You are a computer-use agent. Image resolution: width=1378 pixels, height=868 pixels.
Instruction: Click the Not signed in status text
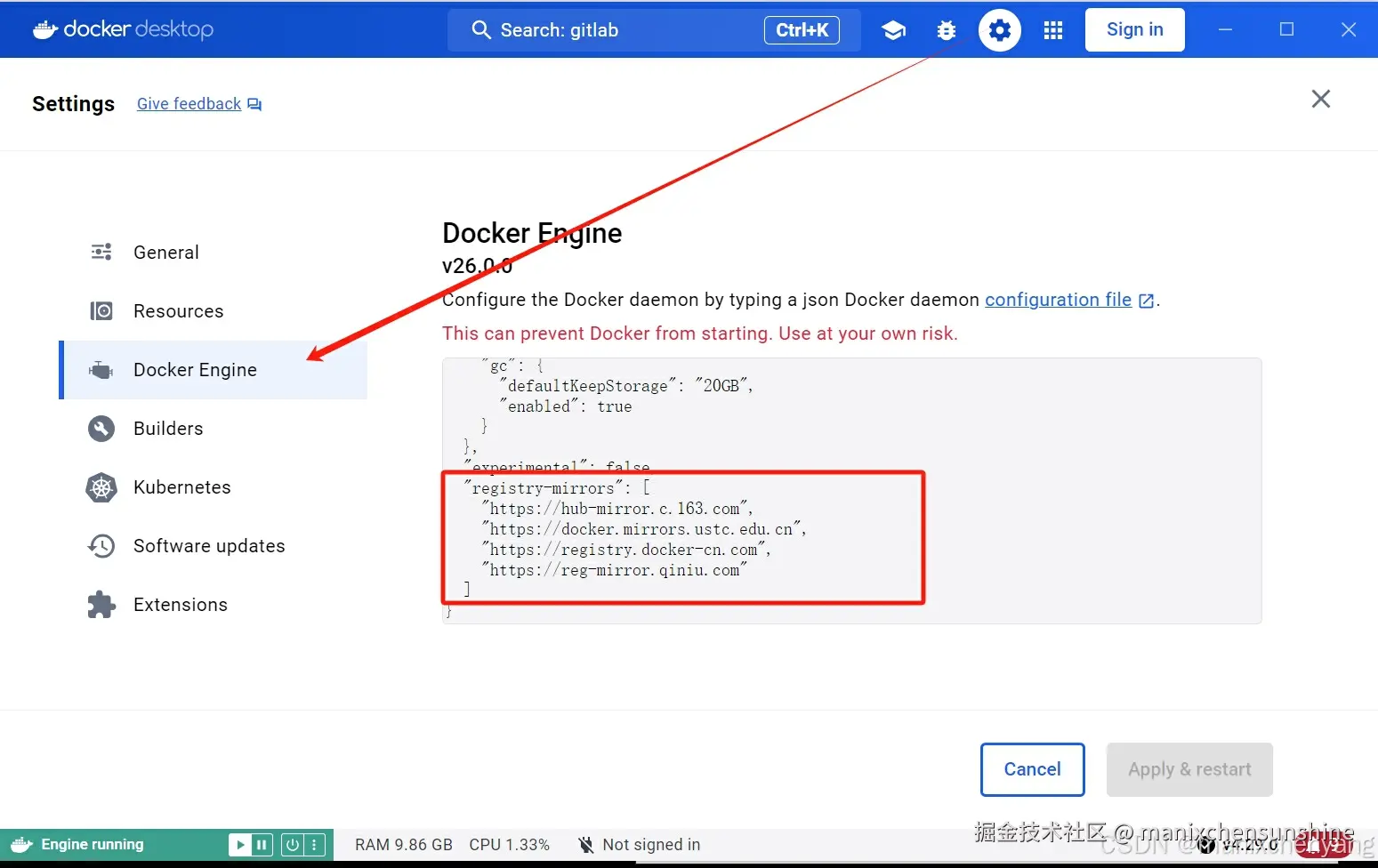(651, 845)
